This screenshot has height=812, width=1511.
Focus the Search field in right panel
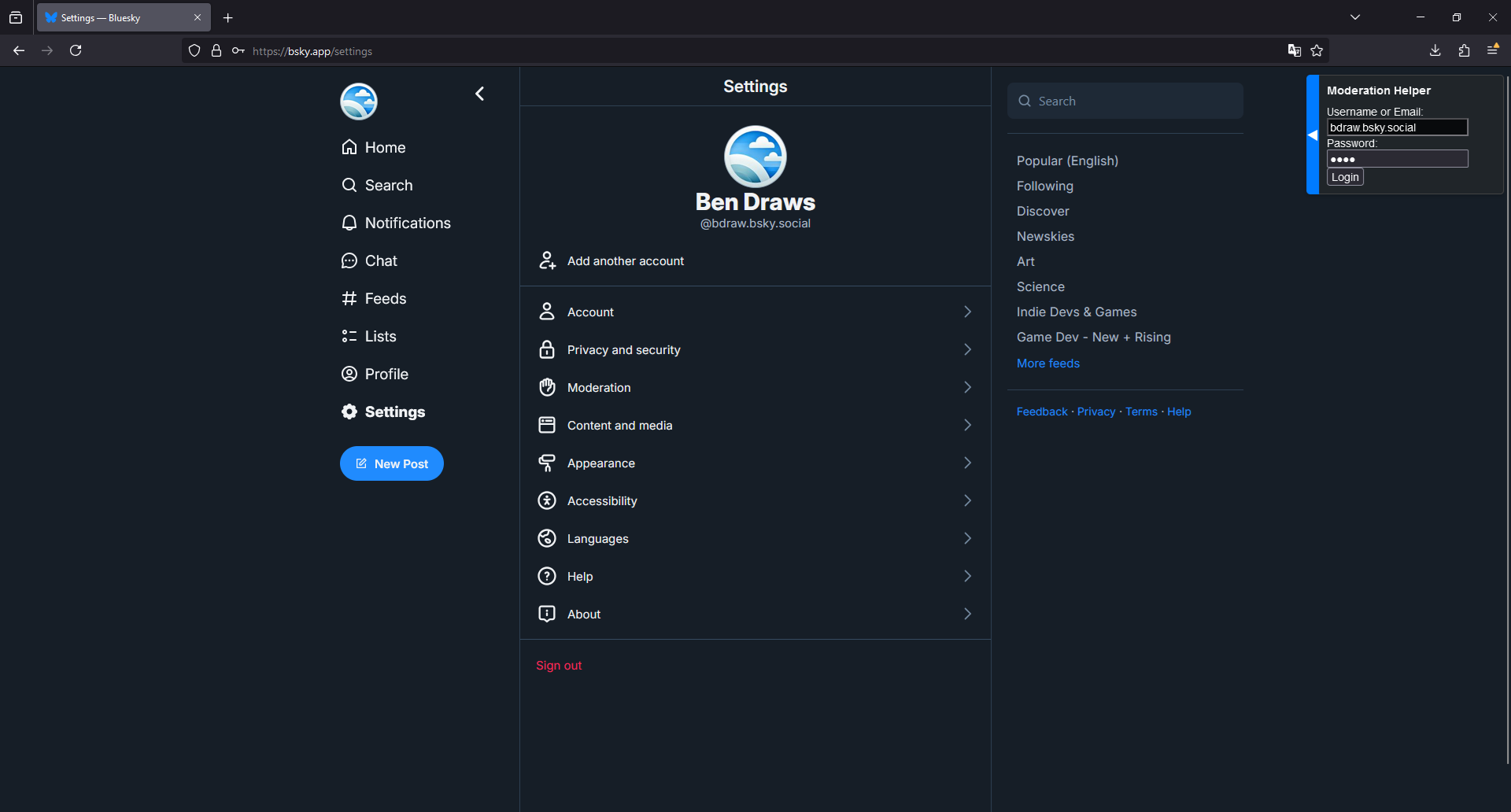pyautogui.click(x=1125, y=101)
